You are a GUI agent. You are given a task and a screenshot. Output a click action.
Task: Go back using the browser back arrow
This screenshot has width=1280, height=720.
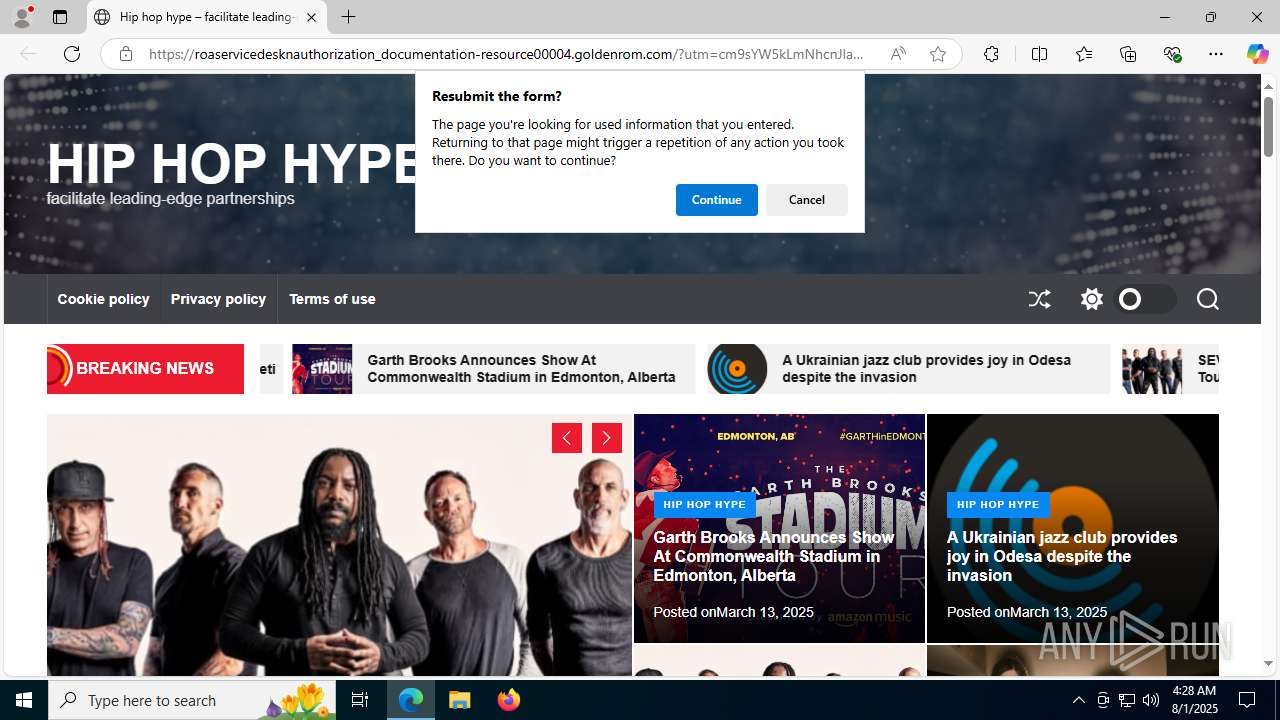(x=27, y=54)
